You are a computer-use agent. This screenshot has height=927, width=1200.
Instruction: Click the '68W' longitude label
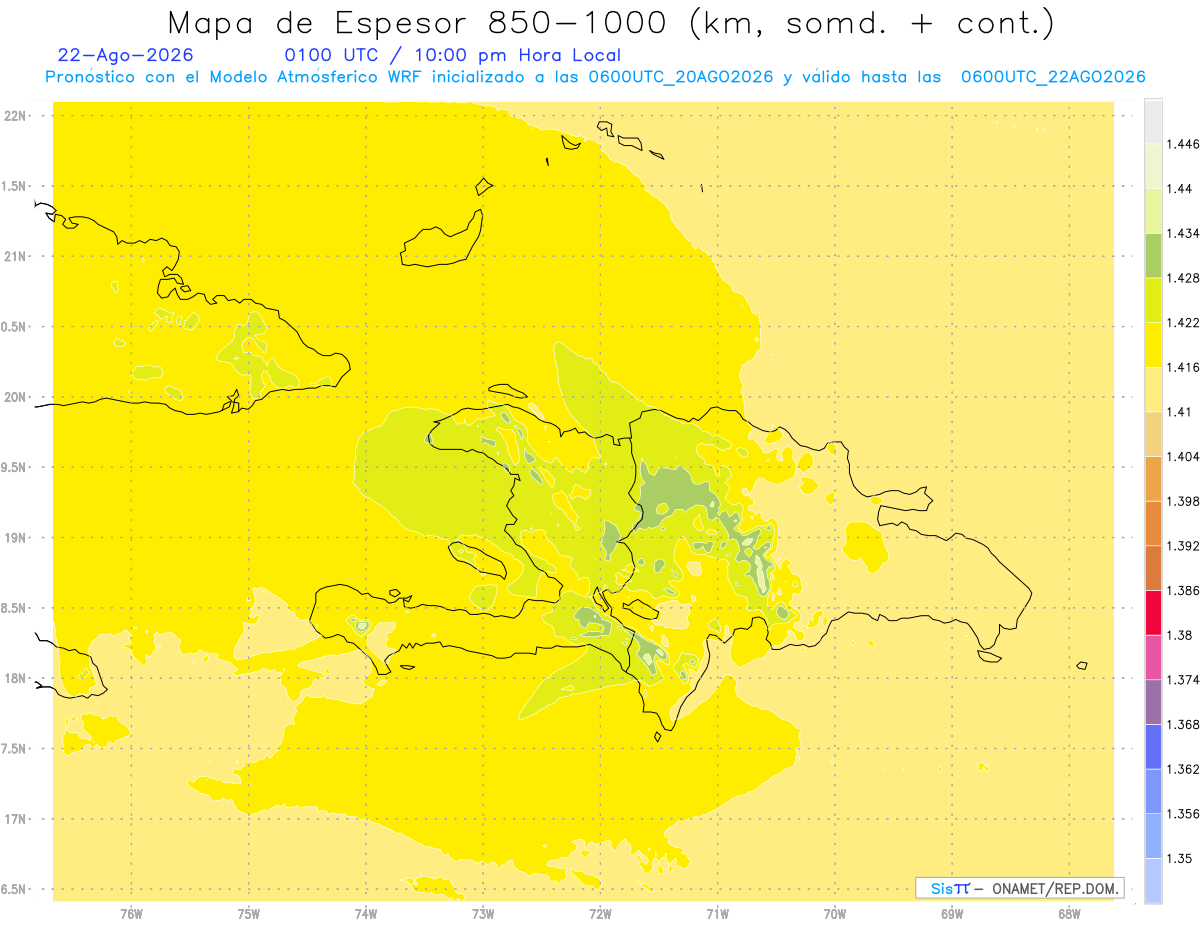tap(1069, 913)
